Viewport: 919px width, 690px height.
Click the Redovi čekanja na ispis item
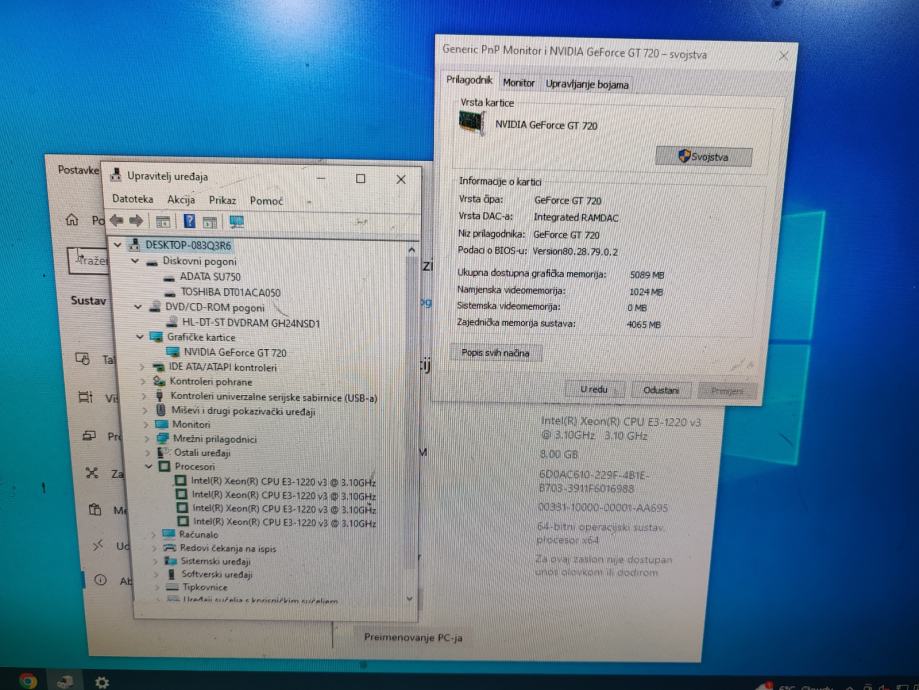pyautogui.click(x=228, y=548)
